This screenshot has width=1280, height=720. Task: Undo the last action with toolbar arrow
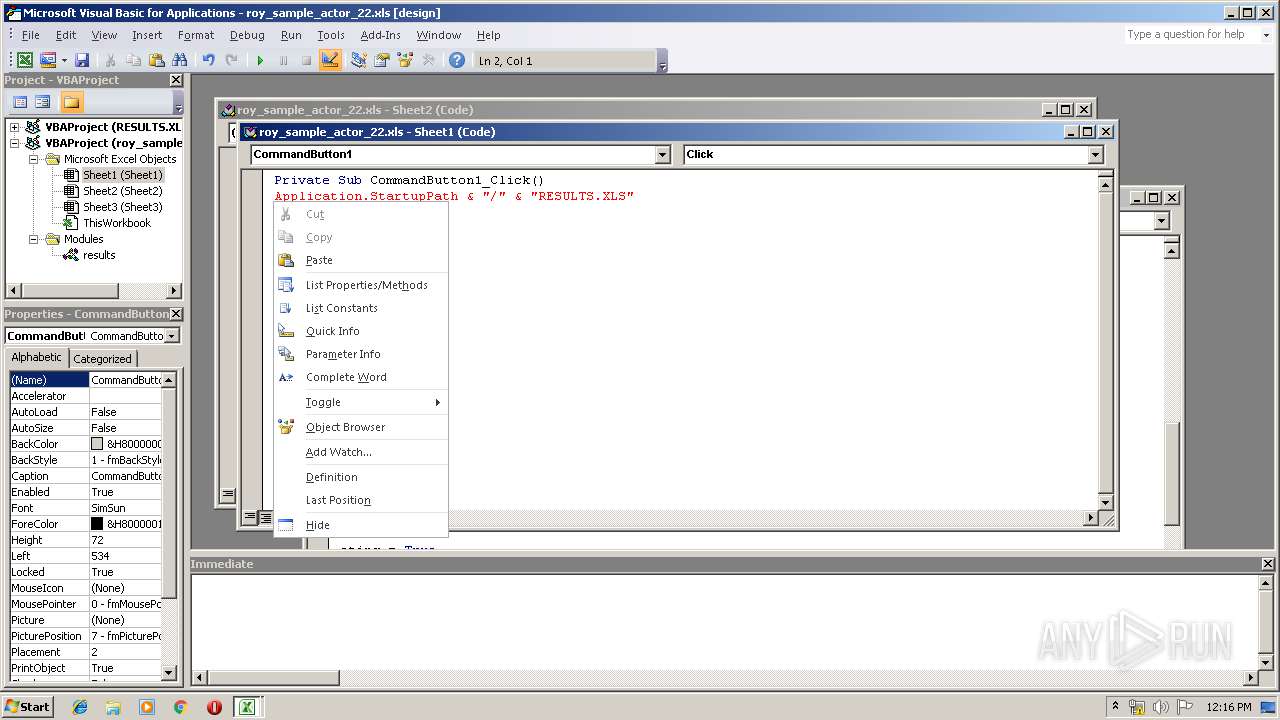point(208,61)
